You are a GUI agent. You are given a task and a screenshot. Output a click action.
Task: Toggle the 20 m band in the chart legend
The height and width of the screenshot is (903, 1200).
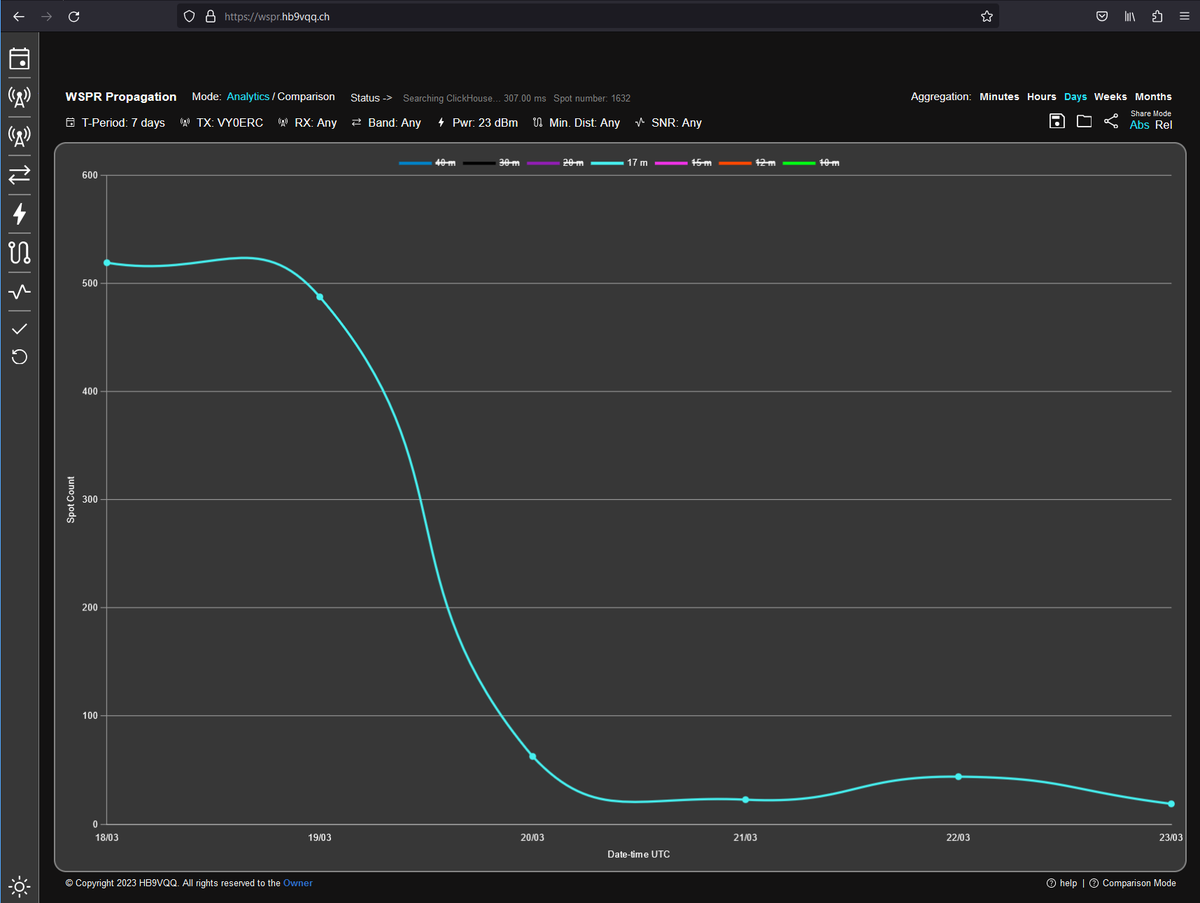click(x=555, y=162)
